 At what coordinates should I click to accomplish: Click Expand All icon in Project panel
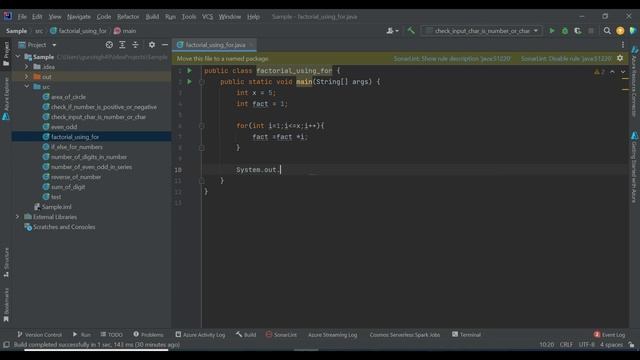(122, 45)
